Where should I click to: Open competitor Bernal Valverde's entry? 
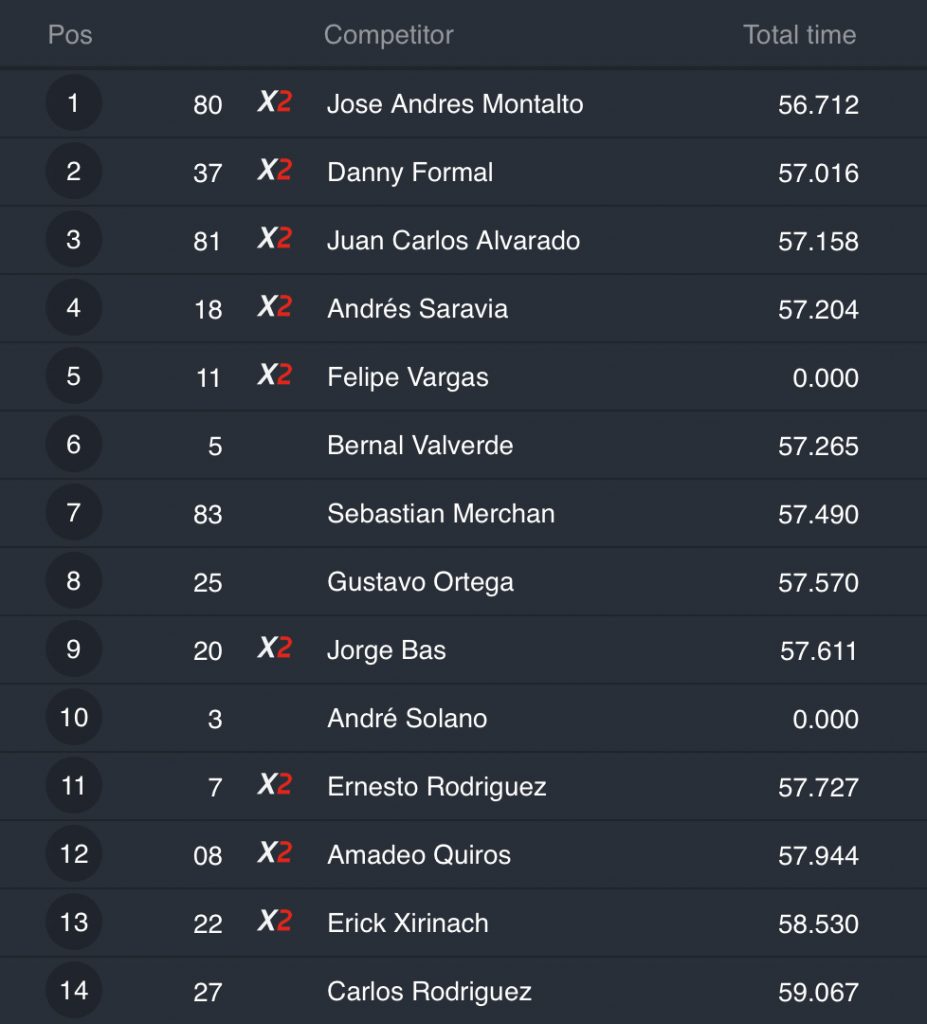(x=420, y=445)
